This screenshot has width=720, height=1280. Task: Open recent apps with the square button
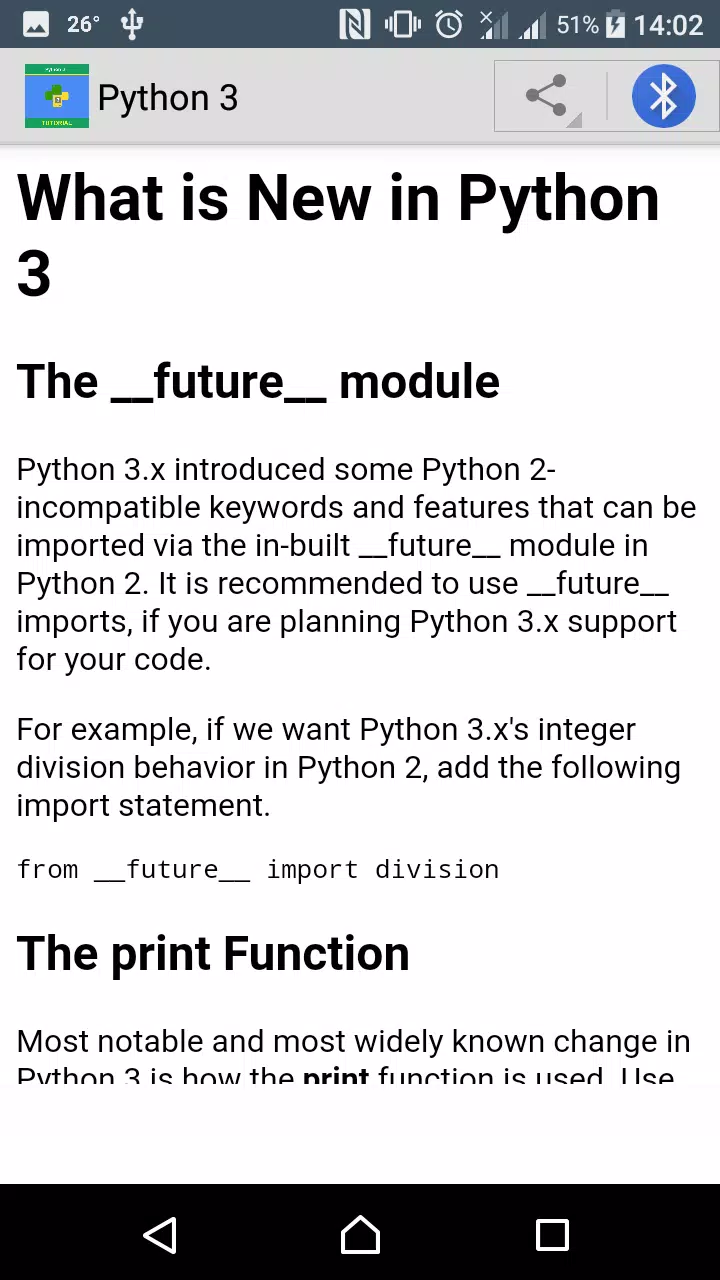tap(552, 1236)
